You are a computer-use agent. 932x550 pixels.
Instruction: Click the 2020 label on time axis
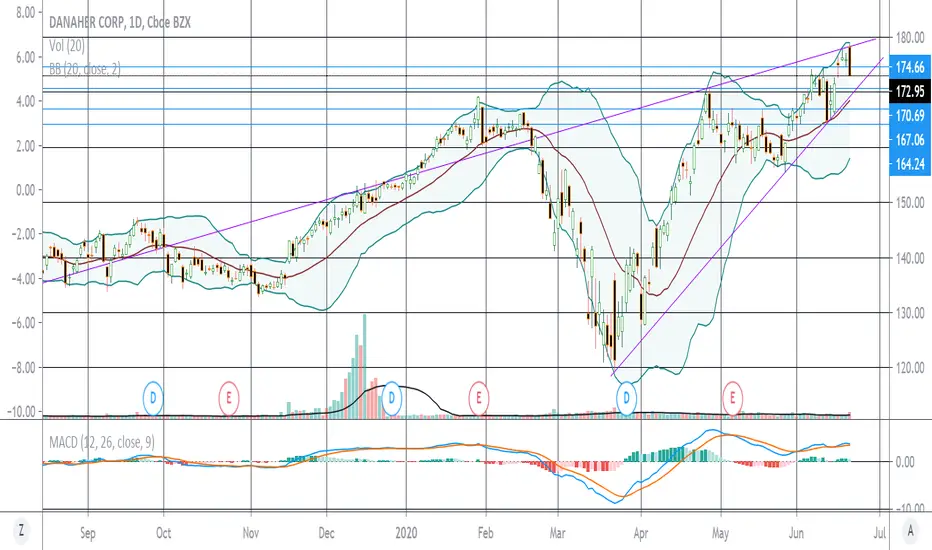point(407,533)
